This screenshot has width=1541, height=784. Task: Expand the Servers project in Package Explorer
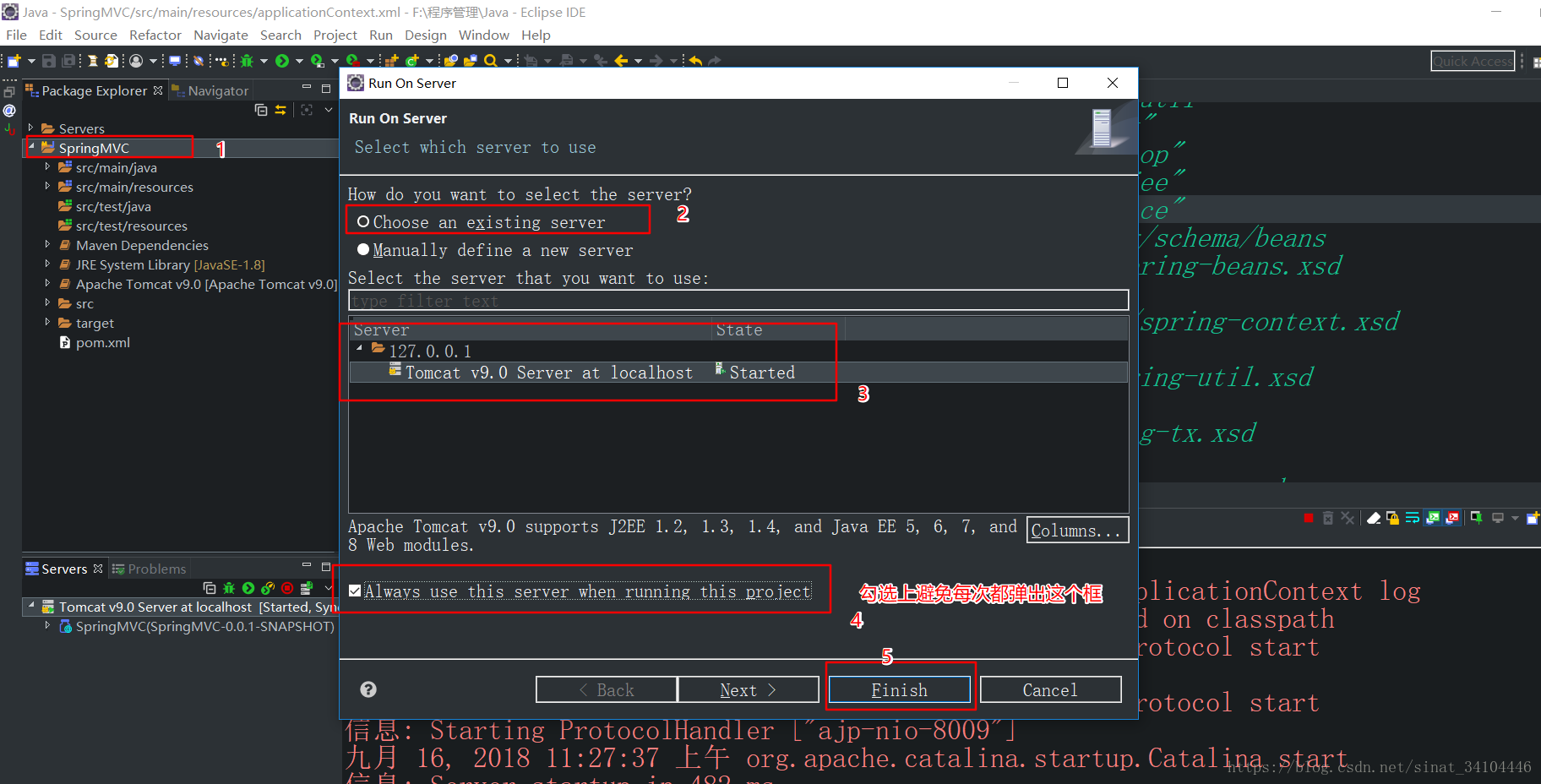pos(31,128)
